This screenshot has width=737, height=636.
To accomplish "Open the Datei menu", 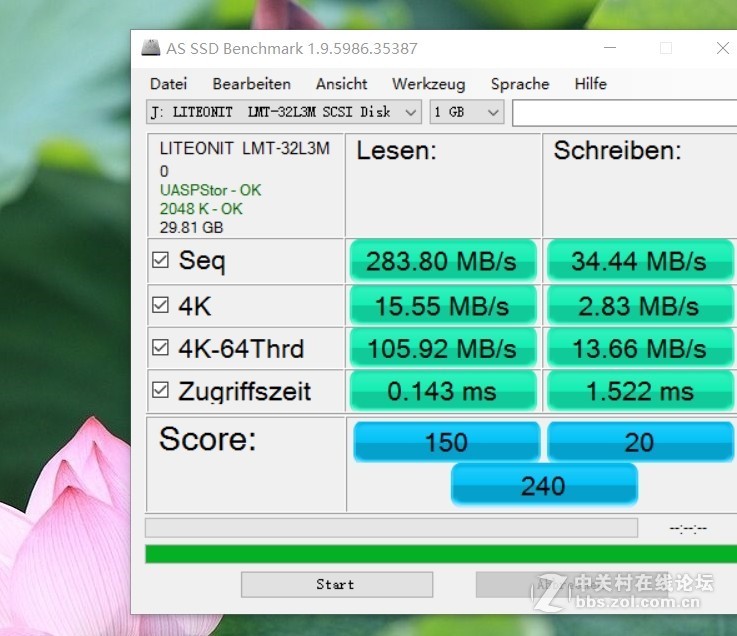I will 168,84.
